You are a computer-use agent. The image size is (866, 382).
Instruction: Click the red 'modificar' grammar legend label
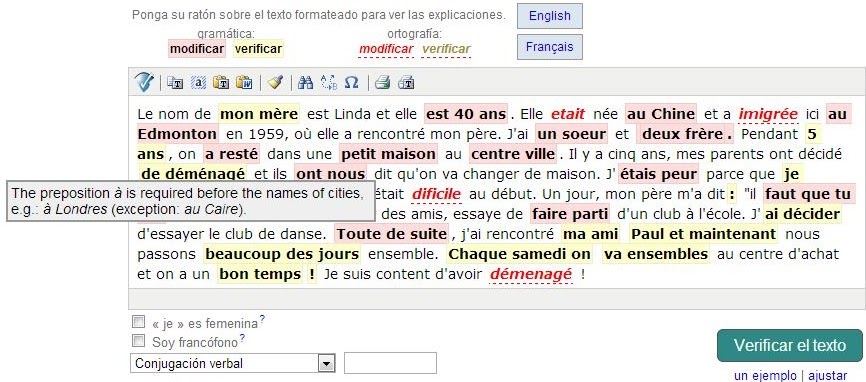pos(197,49)
